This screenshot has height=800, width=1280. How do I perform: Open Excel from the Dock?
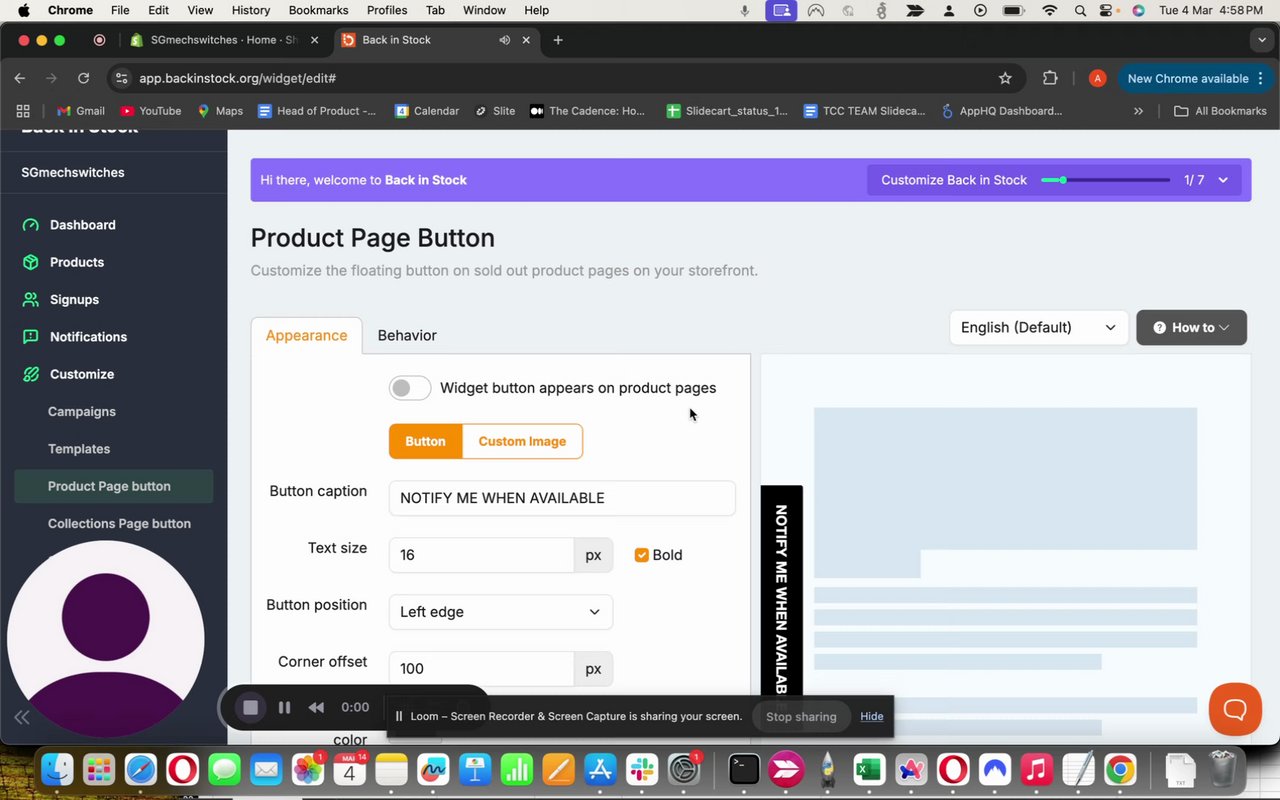[x=868, y=769]
